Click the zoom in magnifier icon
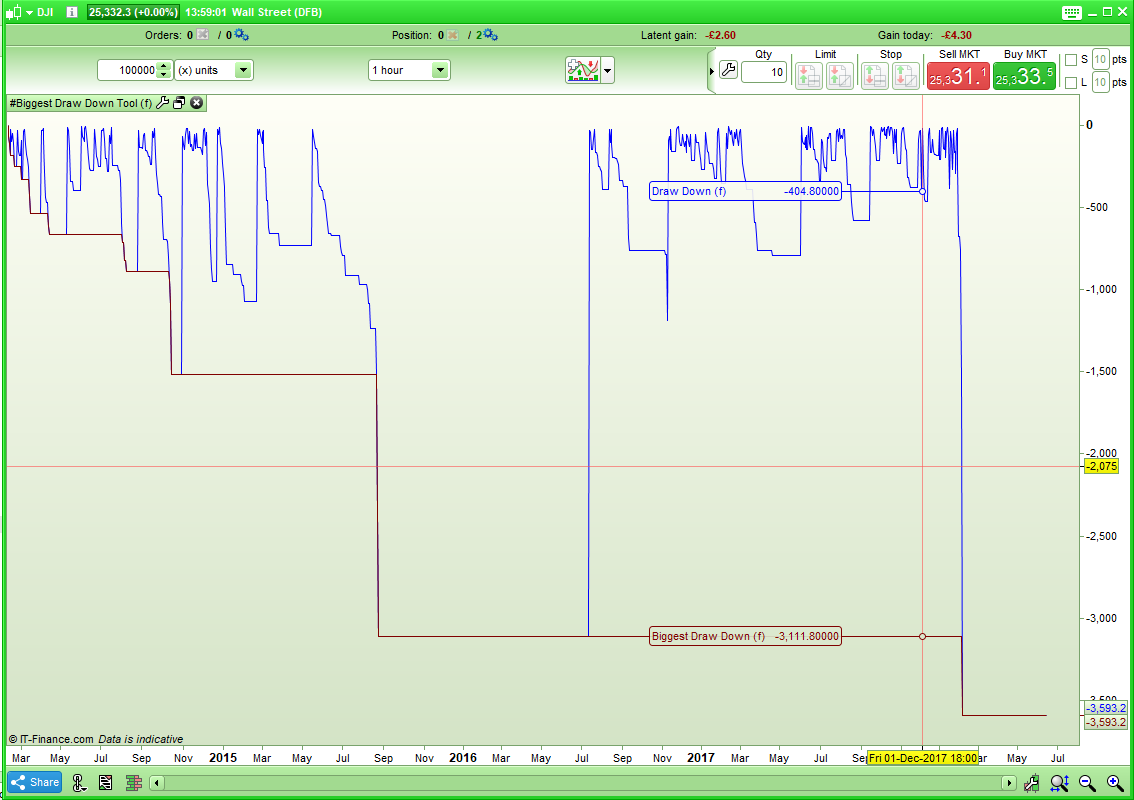Screen dimensions: 1134x800 pos(1114,782)
